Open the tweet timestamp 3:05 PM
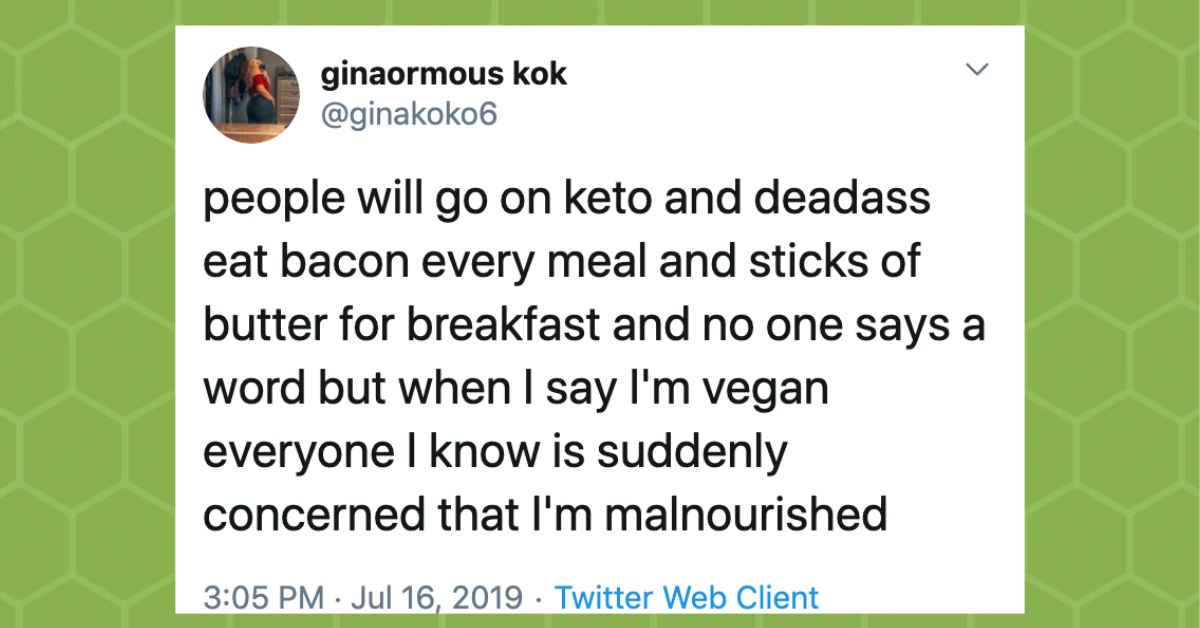This screenshot has width=1200, height=628. coord(266,597)
